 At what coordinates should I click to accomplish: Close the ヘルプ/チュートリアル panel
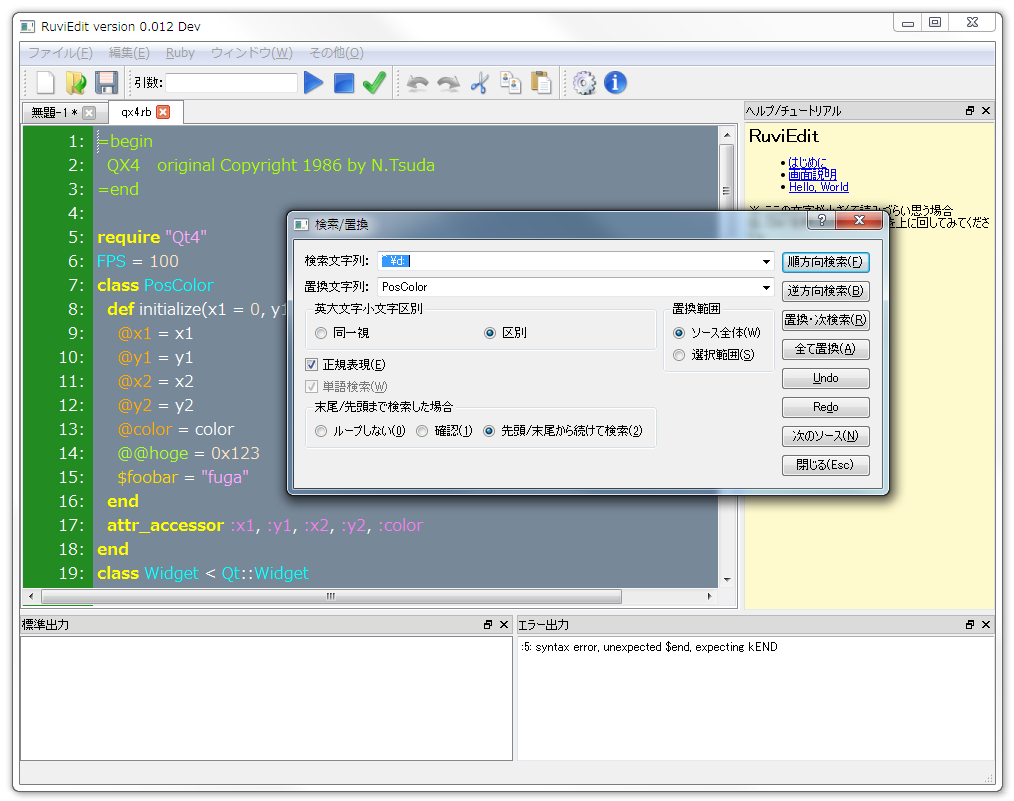coord(986,111)
